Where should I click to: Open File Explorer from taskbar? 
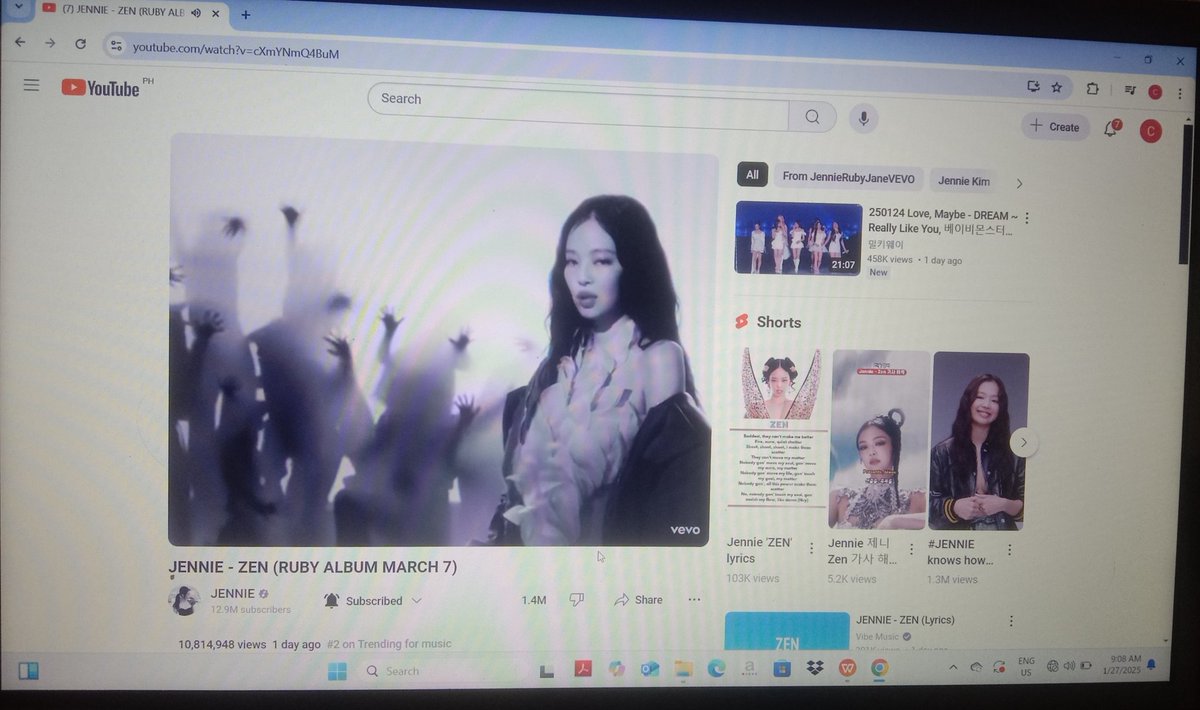[683, 669]
